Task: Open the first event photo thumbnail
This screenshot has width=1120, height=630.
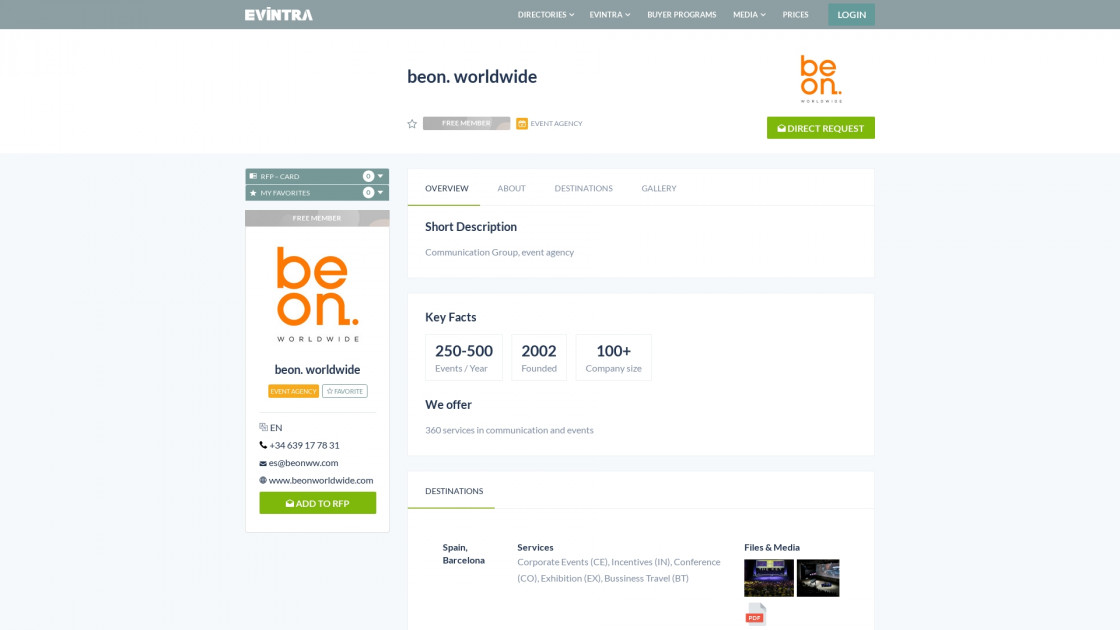Action: 768,577
